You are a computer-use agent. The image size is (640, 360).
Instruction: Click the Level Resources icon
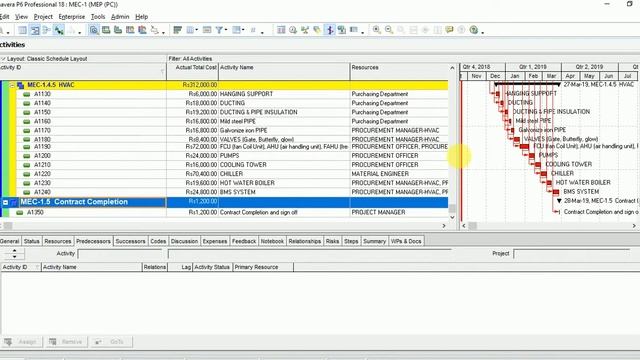click(x=305, y=30)
